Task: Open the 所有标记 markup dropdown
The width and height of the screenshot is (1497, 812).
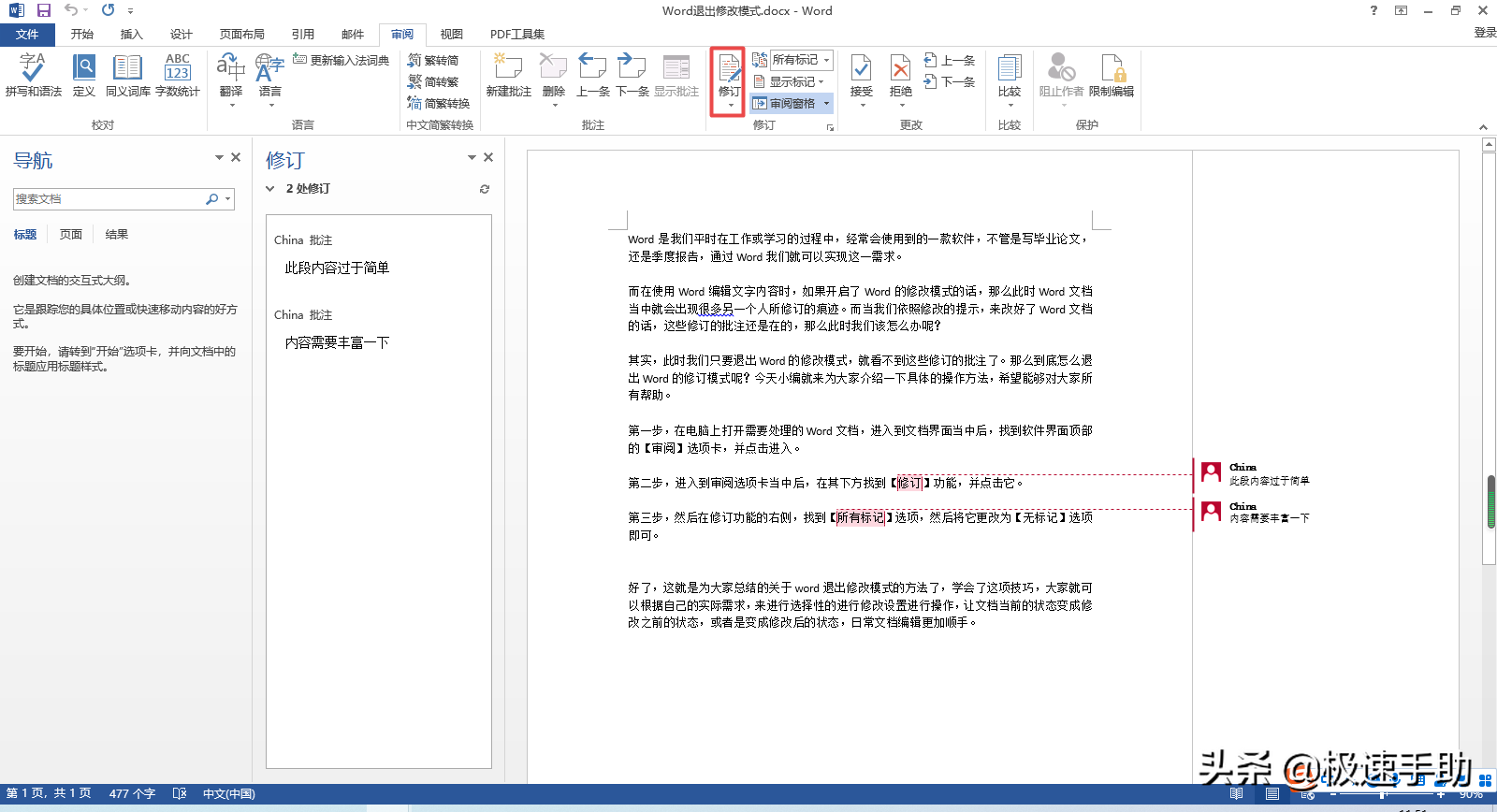Action: tap(801, 60)
